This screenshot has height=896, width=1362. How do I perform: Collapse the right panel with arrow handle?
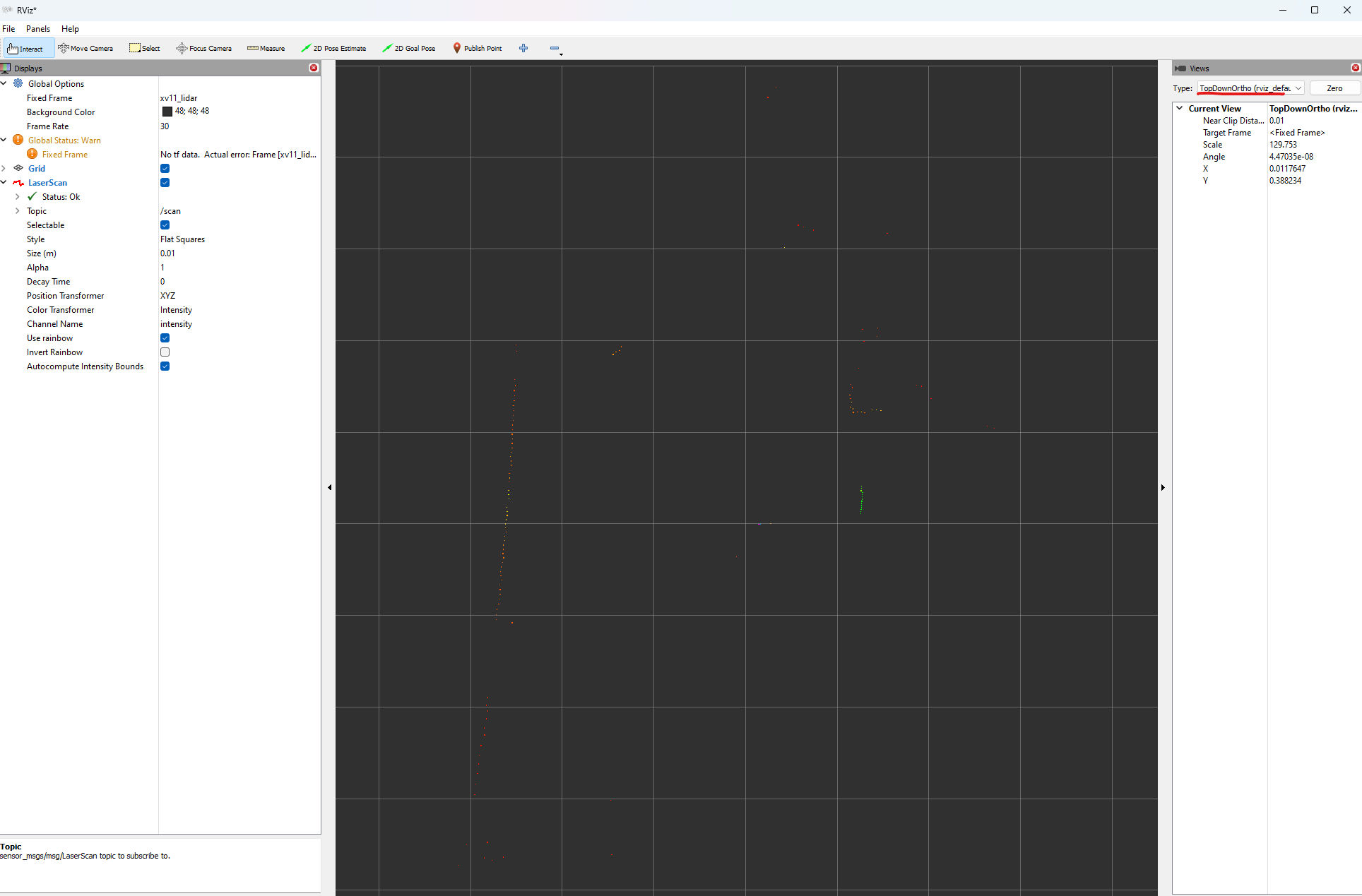pos(1163,487)
